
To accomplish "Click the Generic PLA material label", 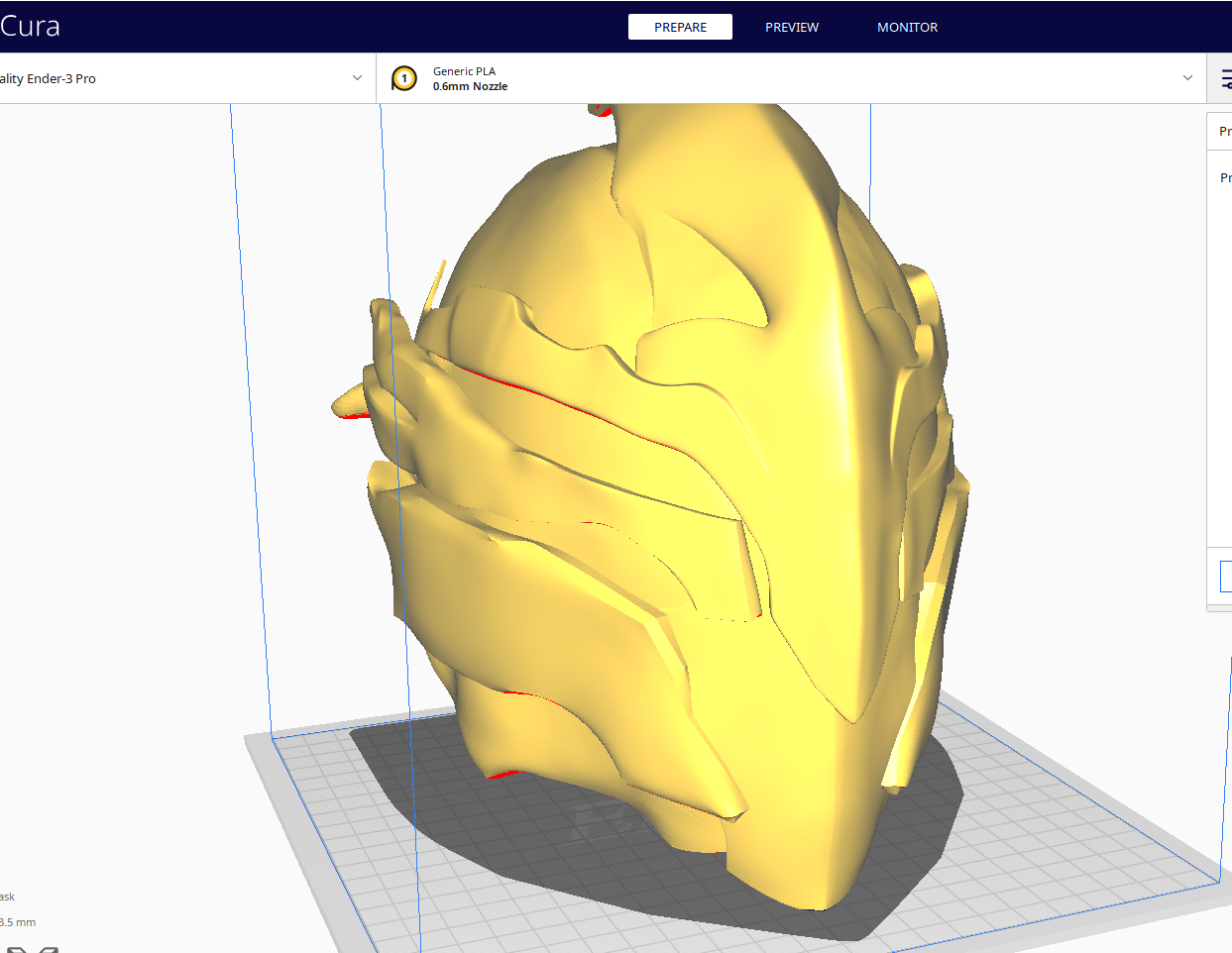I will coord(464,71).
